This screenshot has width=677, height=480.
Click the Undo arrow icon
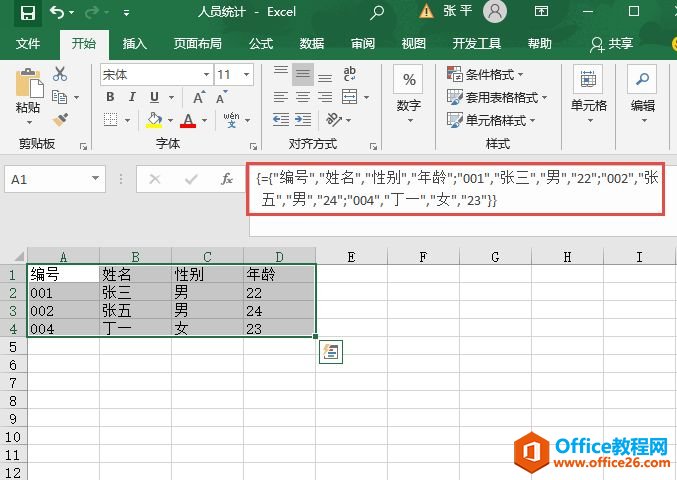tap(57, 13)
